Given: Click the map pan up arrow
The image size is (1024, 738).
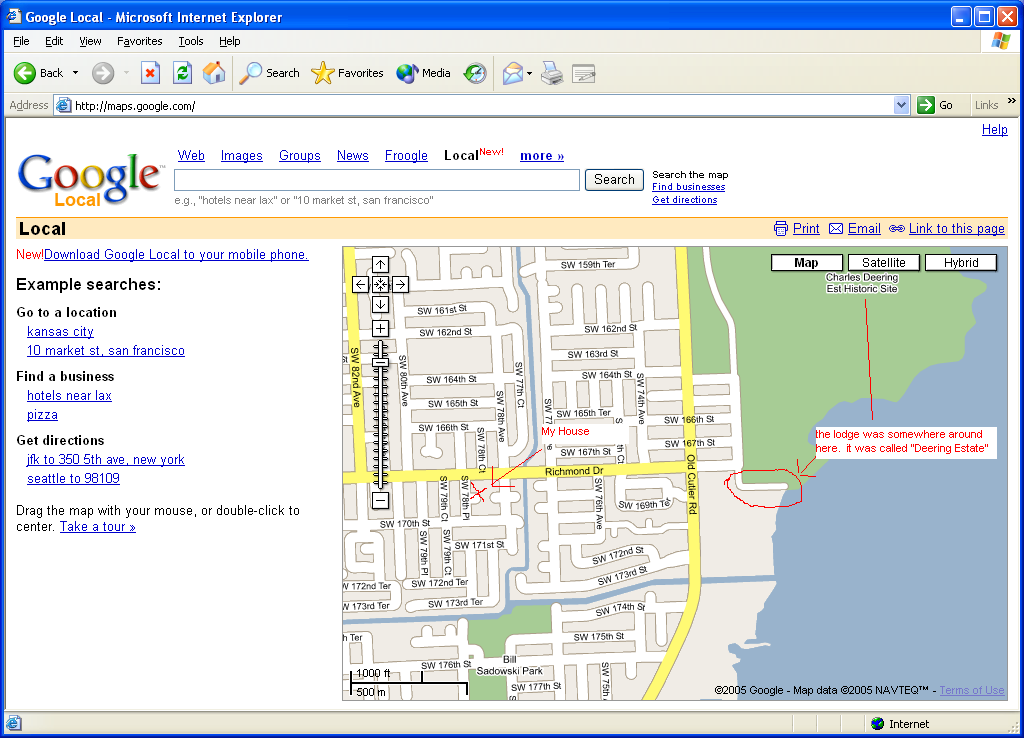Looking at the screenshot, I should point(380,265).
